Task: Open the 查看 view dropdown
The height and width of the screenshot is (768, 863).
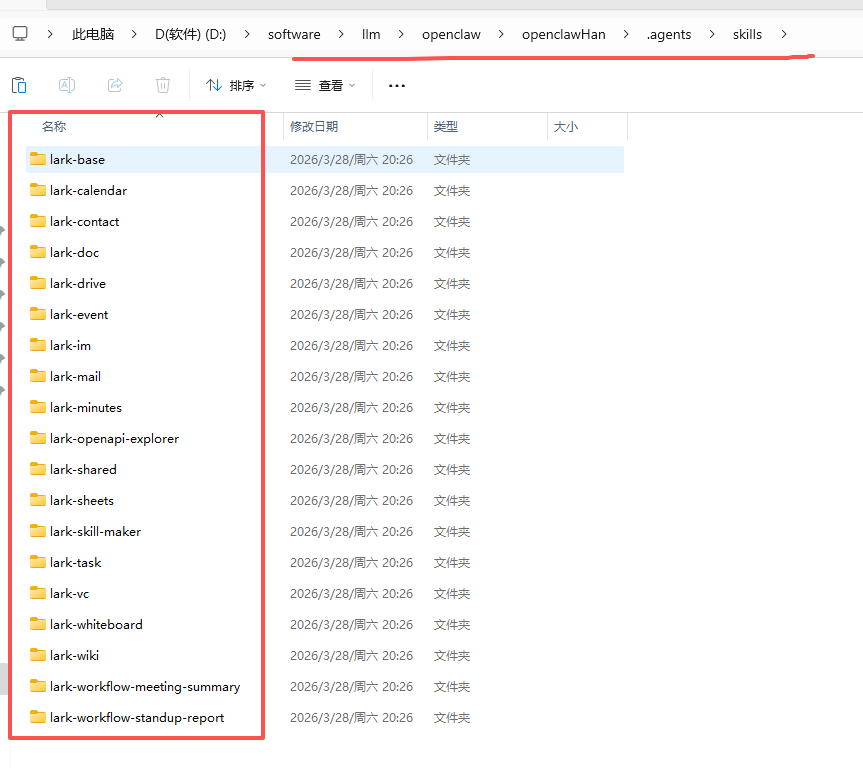Action: pos(324,86)
